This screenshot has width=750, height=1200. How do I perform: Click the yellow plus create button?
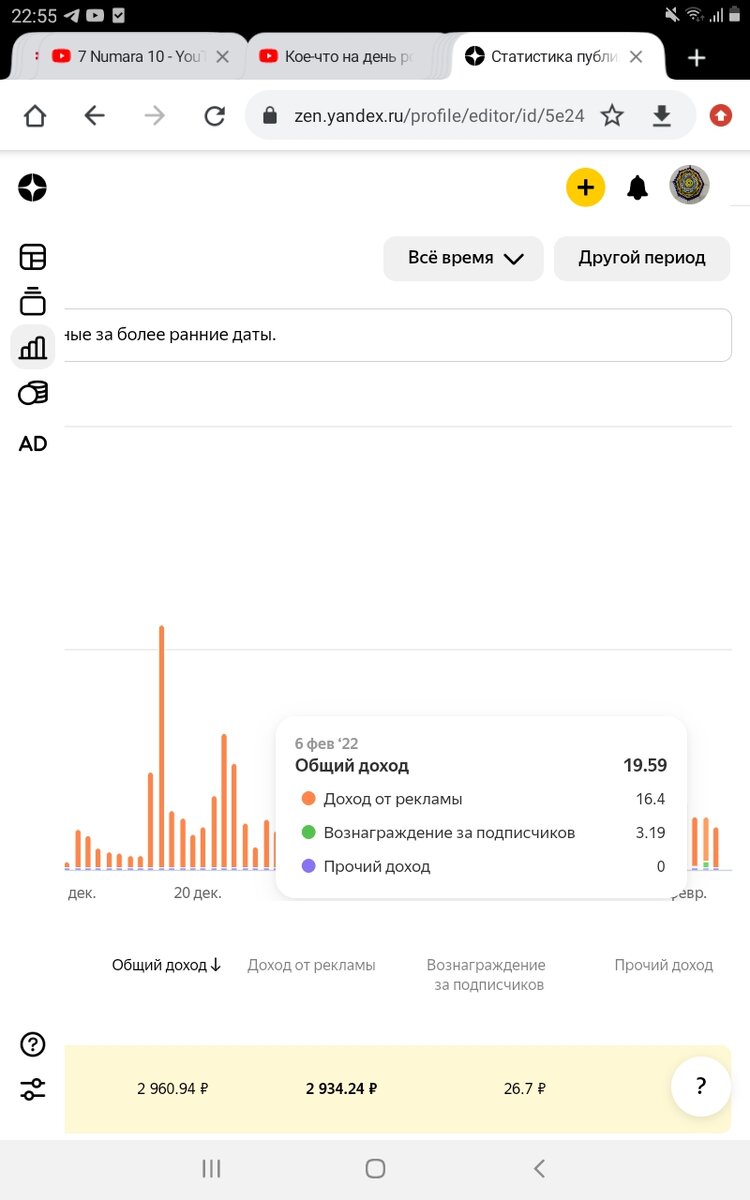tap(585, 187)
